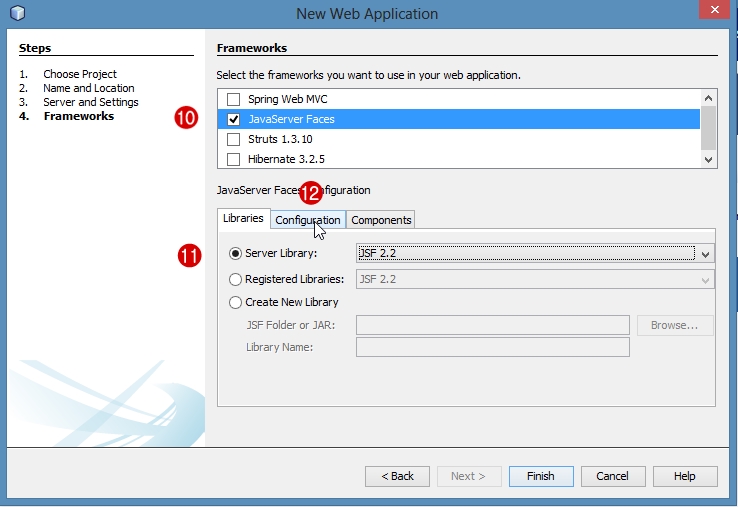Click step 3 Server and Settings text

click(91, 102)
